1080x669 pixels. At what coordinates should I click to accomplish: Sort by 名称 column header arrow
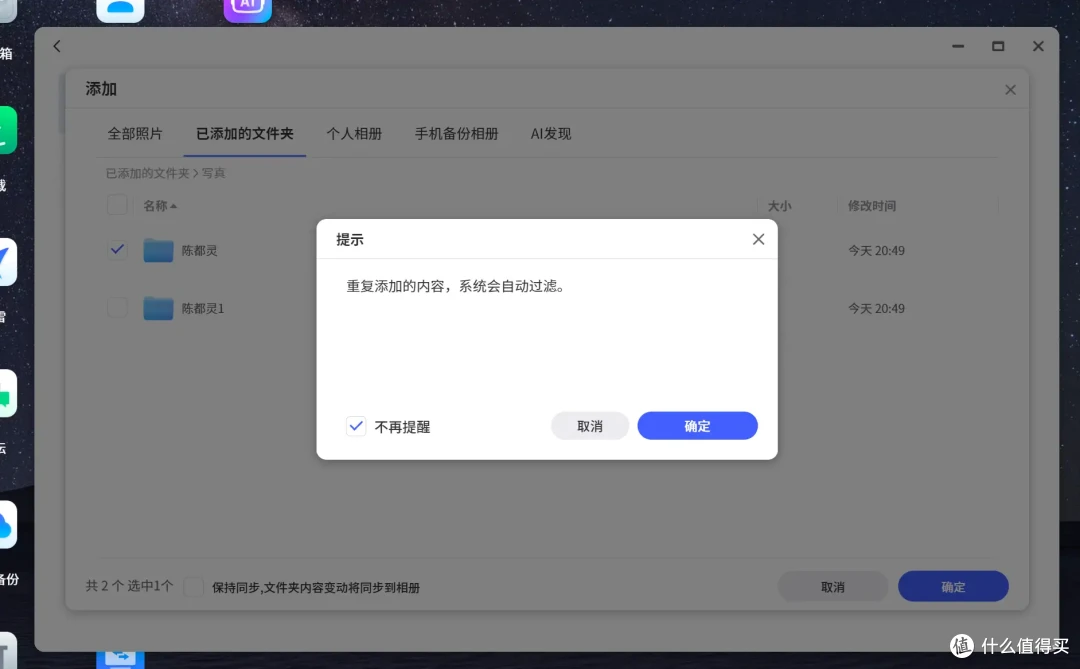tap(174, 206)
